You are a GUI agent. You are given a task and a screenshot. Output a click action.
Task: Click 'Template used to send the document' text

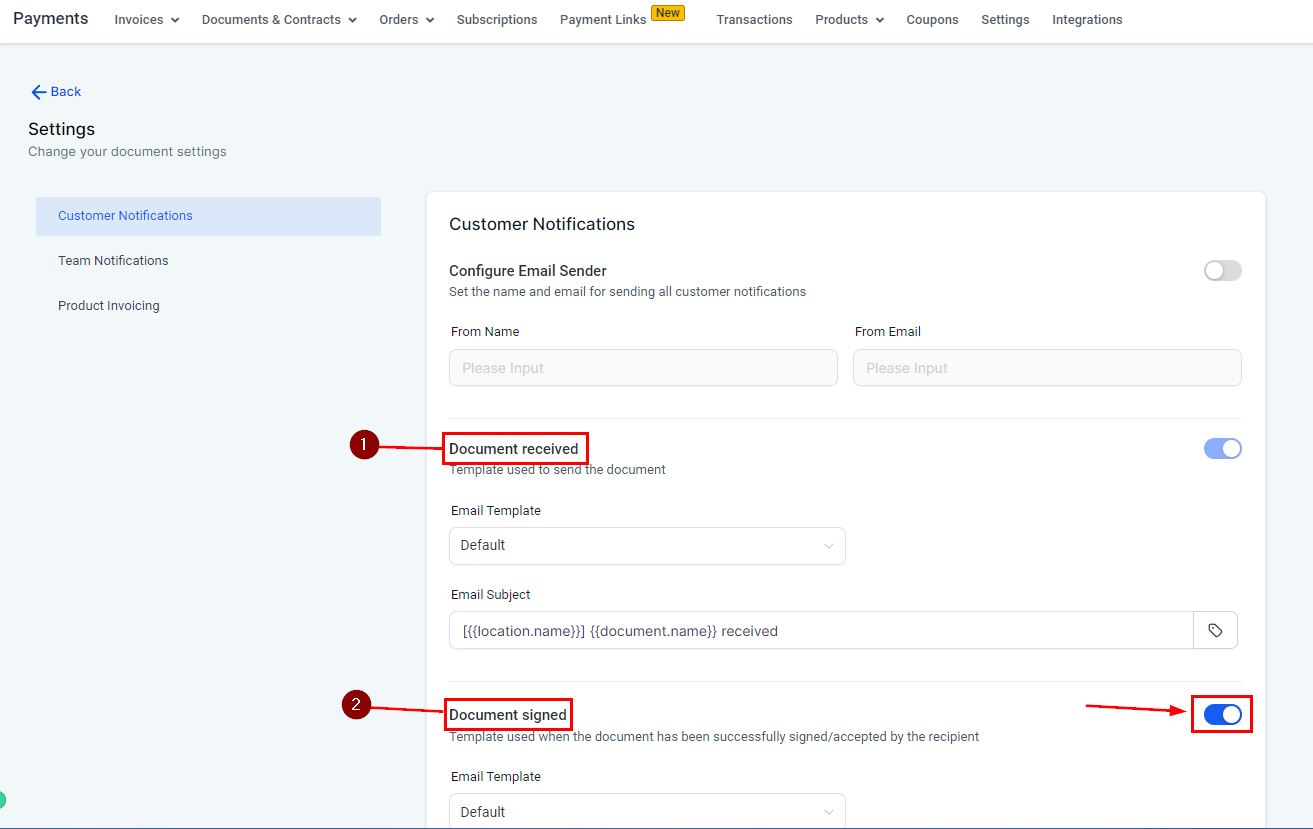pos(558,470)
